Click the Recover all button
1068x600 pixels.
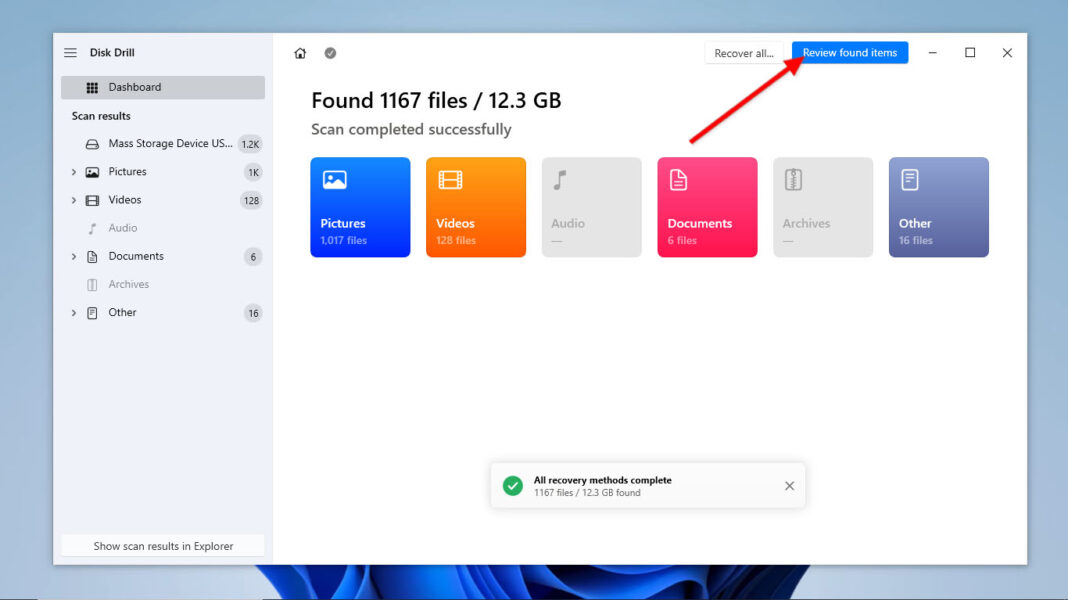[x=744, y=52]
